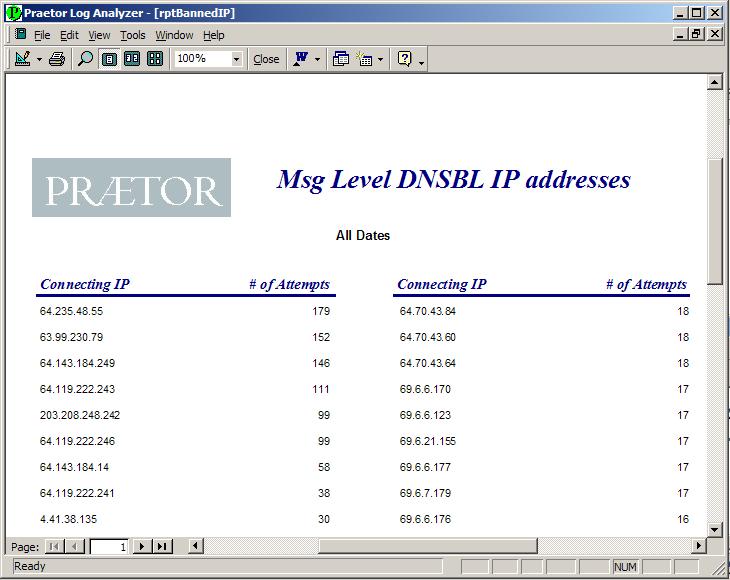Click IP address 69.6.6.170

click(425, 389)
